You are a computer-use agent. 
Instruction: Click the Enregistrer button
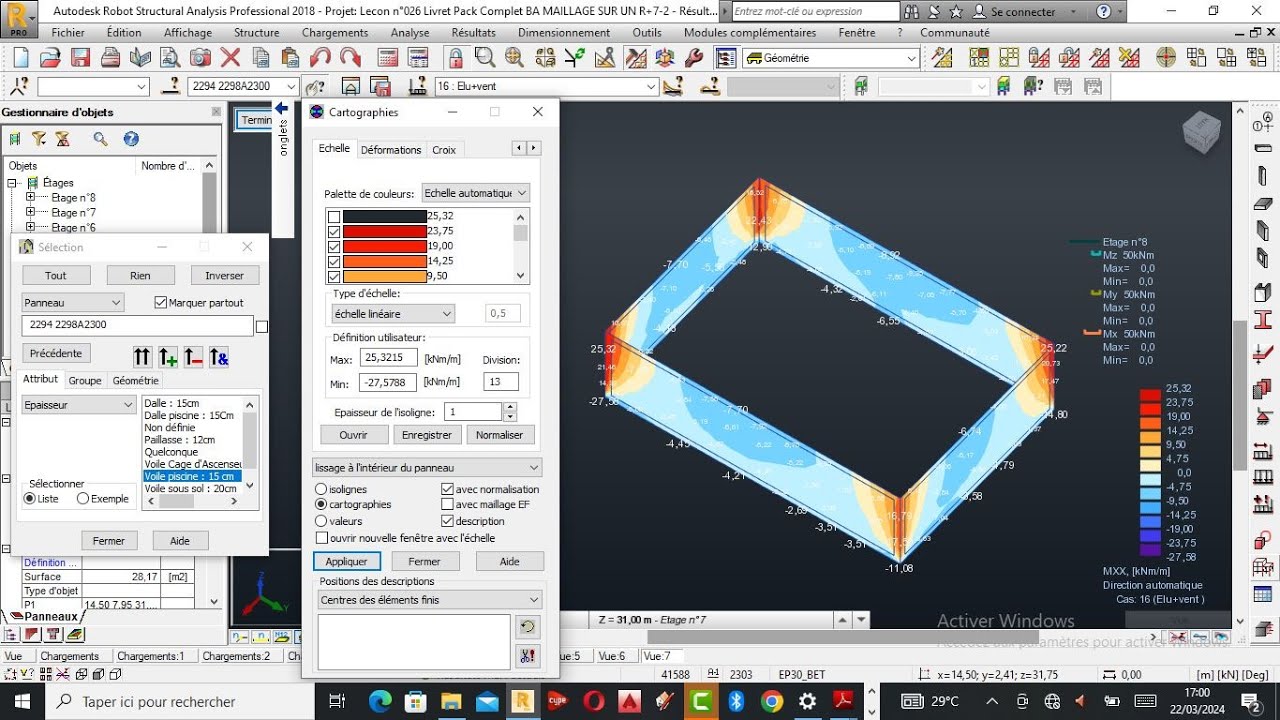coord(427,435)
